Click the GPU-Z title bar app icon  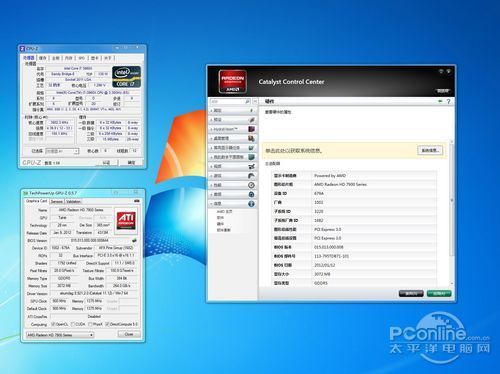coord(26,193)
